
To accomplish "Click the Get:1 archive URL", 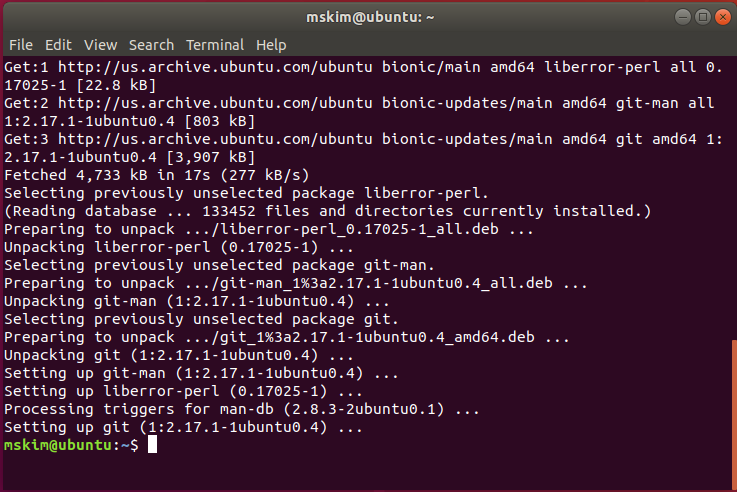I will [215, 67].
